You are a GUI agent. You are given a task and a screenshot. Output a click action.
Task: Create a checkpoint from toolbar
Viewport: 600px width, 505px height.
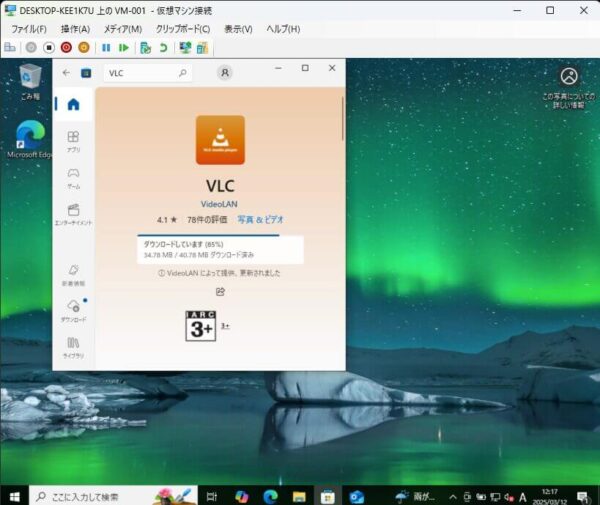145,47
